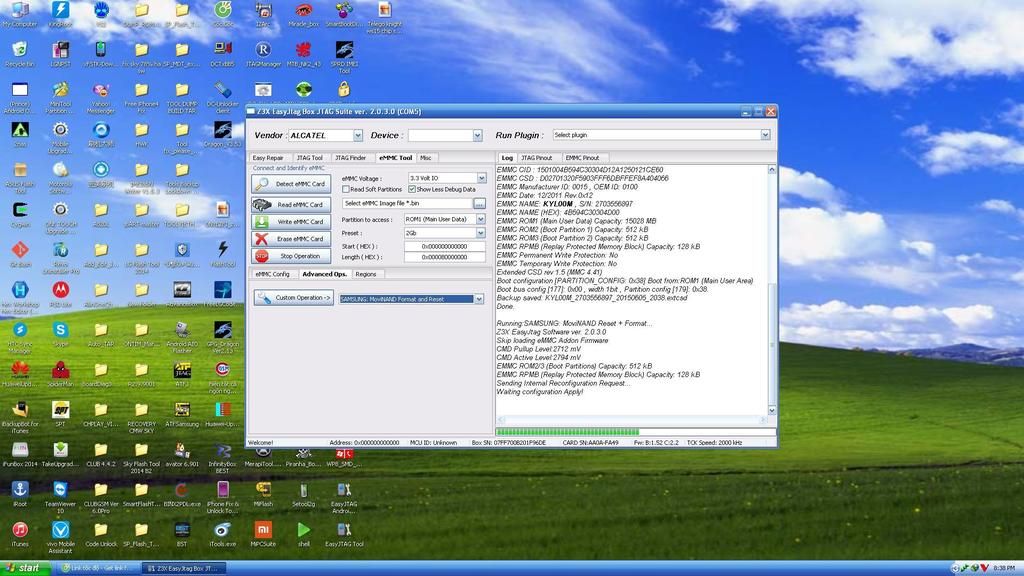Uncheck Show Less Debug Data
The height and width of the screenshot is (576, 1024).
point(412,189)
